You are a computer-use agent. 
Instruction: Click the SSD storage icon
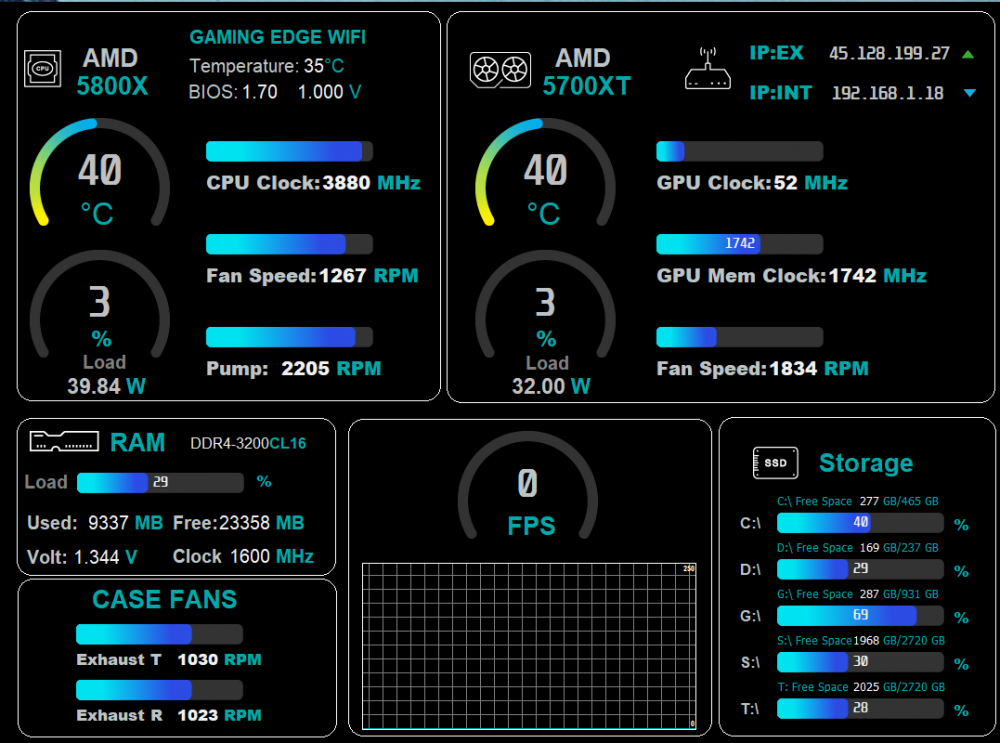(775, 463)
